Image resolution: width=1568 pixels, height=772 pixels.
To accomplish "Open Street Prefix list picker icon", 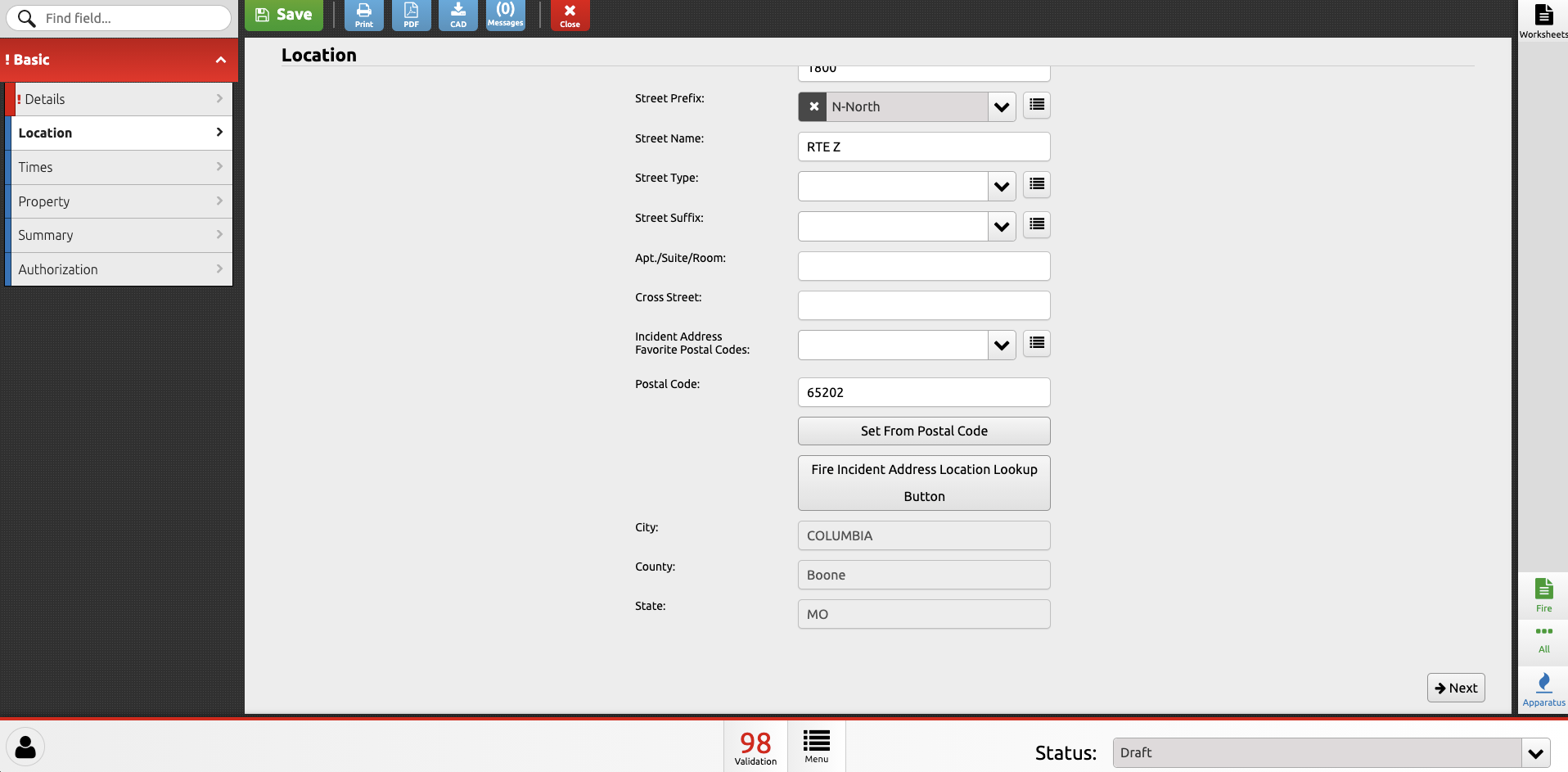I will 1036,105.
